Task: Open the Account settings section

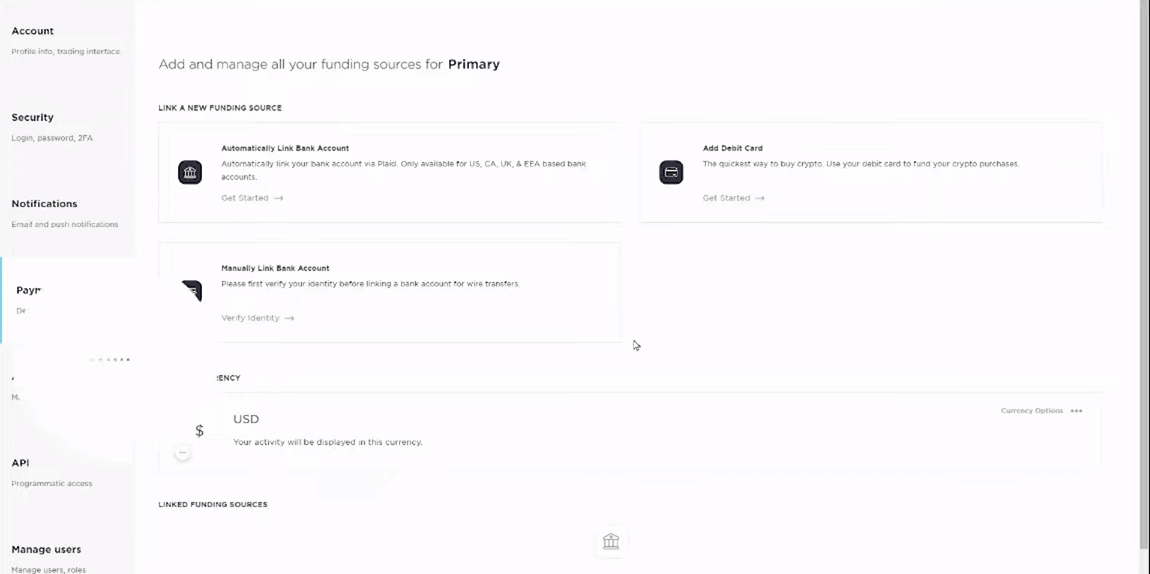Action: coord(33,31)
